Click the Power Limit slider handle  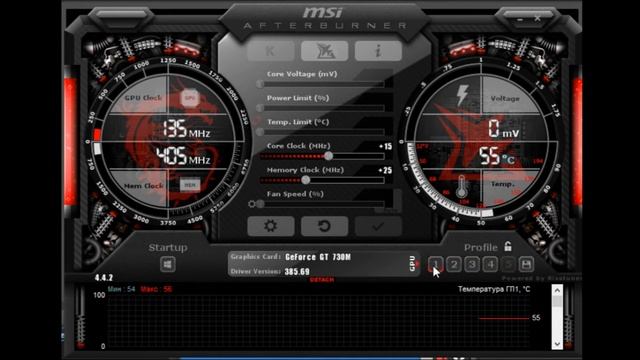[x=260, y=108]
